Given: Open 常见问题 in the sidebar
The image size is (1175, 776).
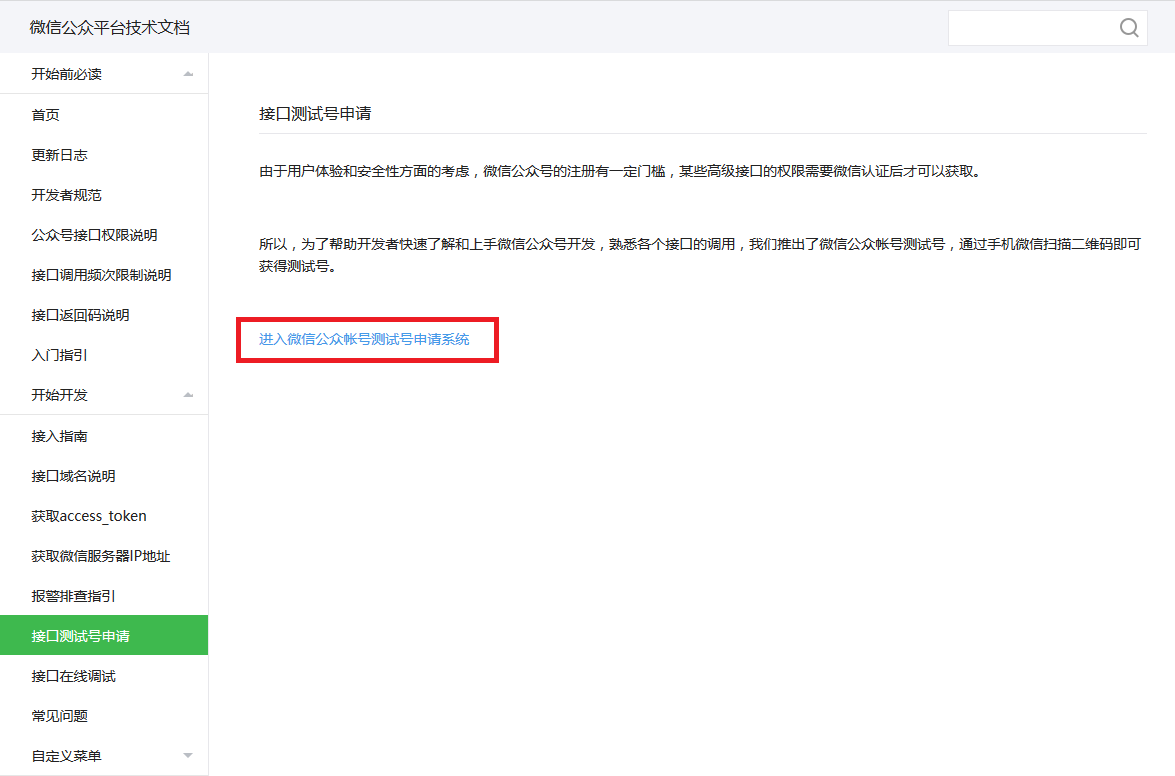Looking at the screenshot, I should coord(104,716).
